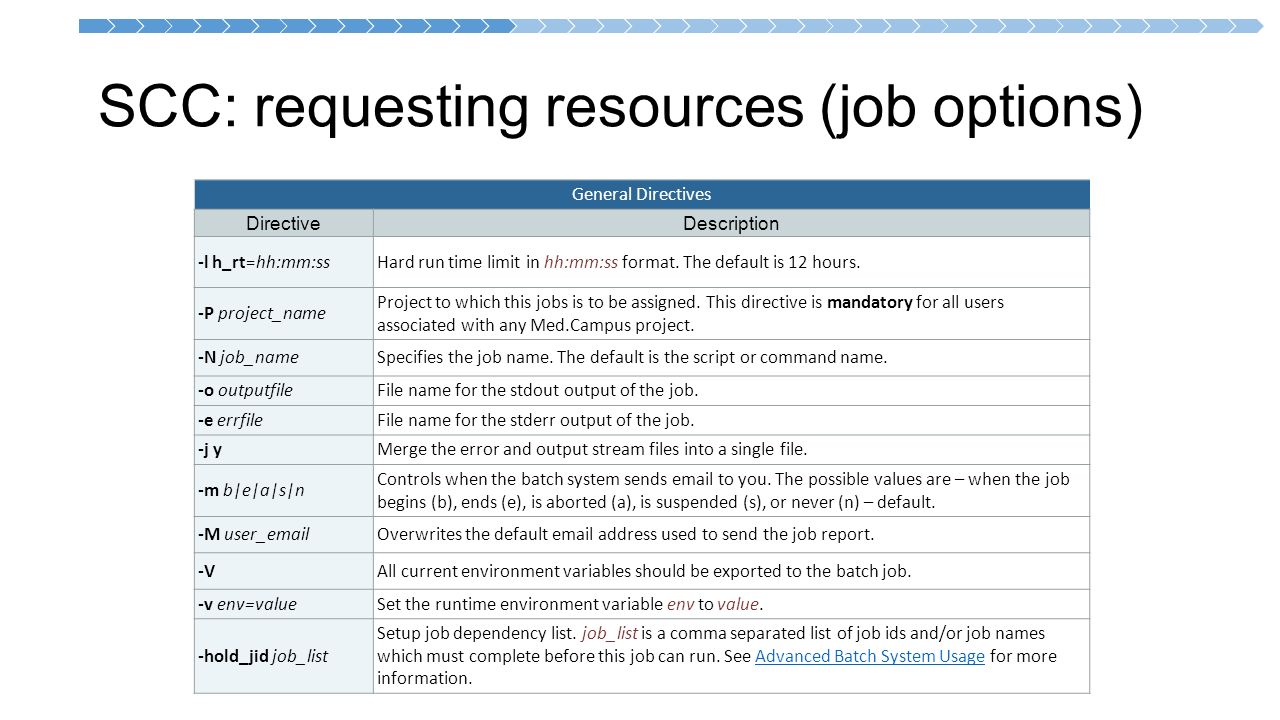Select the '-j y' directive cell
The height and width of the screenshot is (720, 1280).
pyautogui.click(x=284, y=449)
